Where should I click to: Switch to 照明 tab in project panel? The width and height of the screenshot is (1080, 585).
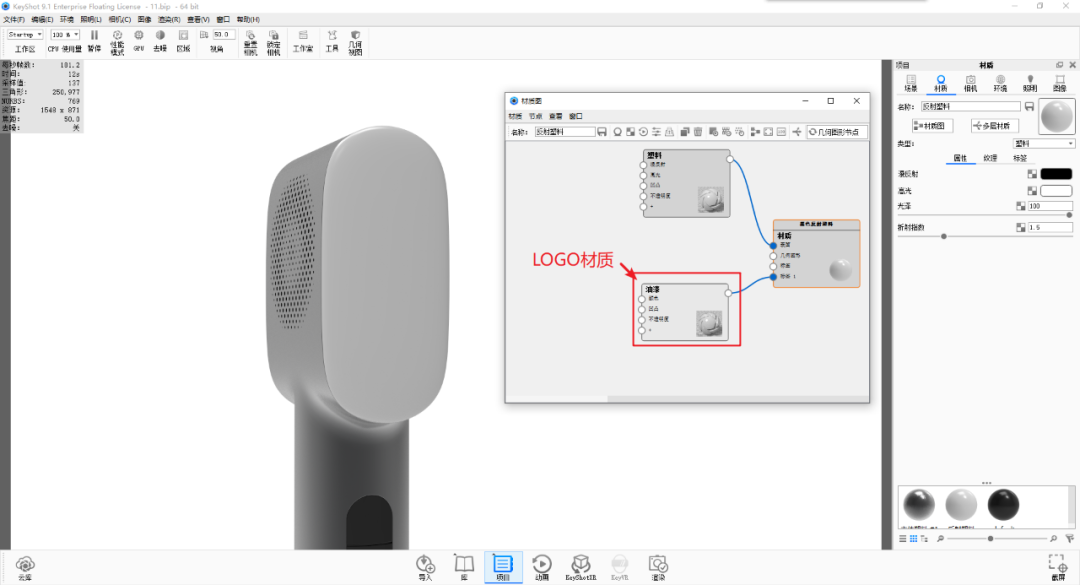(1030, 83)
